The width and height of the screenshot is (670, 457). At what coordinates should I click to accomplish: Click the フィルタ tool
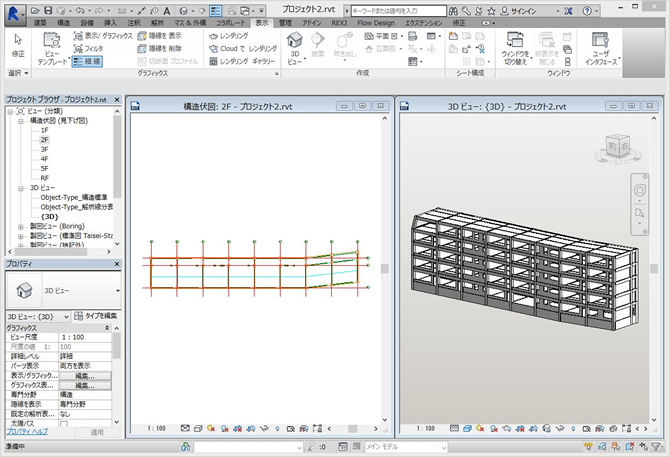[88, 48]
